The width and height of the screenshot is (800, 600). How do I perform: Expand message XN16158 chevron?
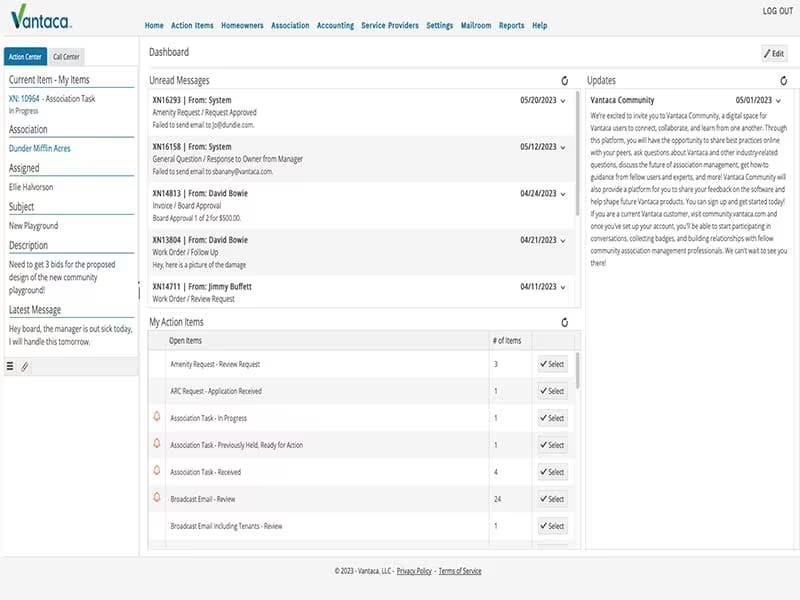point(563,147)
